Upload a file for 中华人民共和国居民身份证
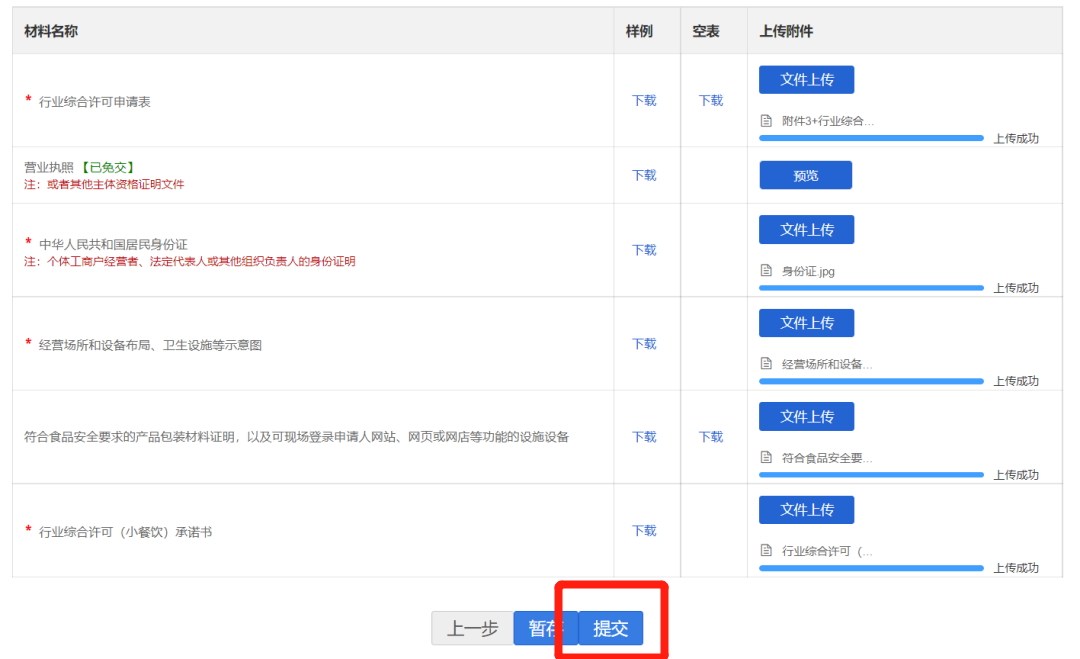The image size is (1080, 659). 806,229
